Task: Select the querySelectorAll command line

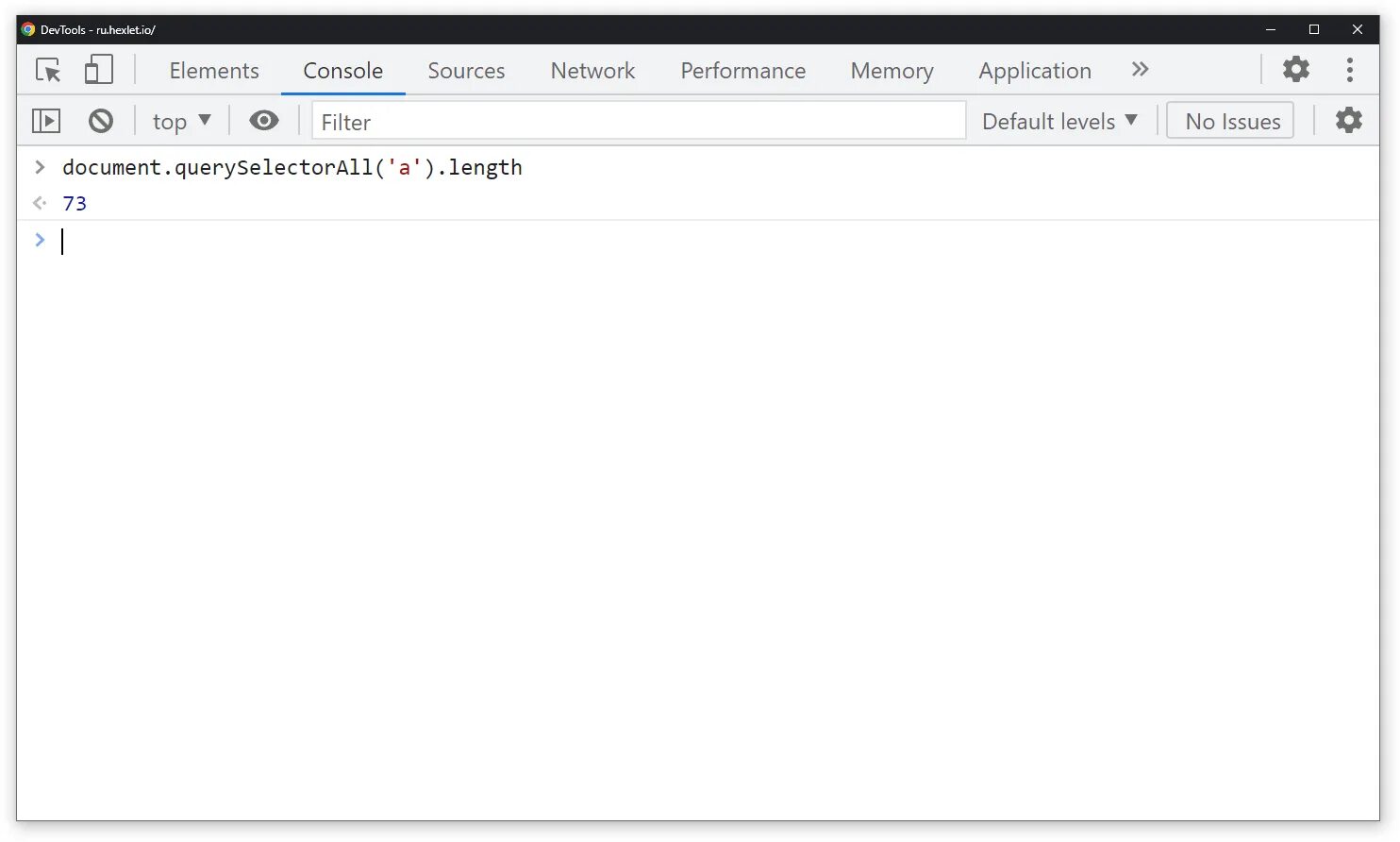Action: 292,167
